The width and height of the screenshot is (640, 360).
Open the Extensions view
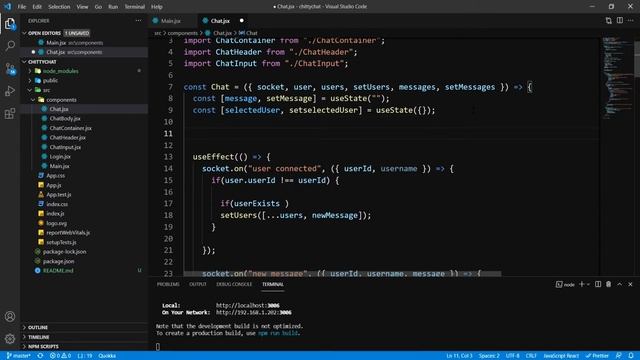pos(10,113)
